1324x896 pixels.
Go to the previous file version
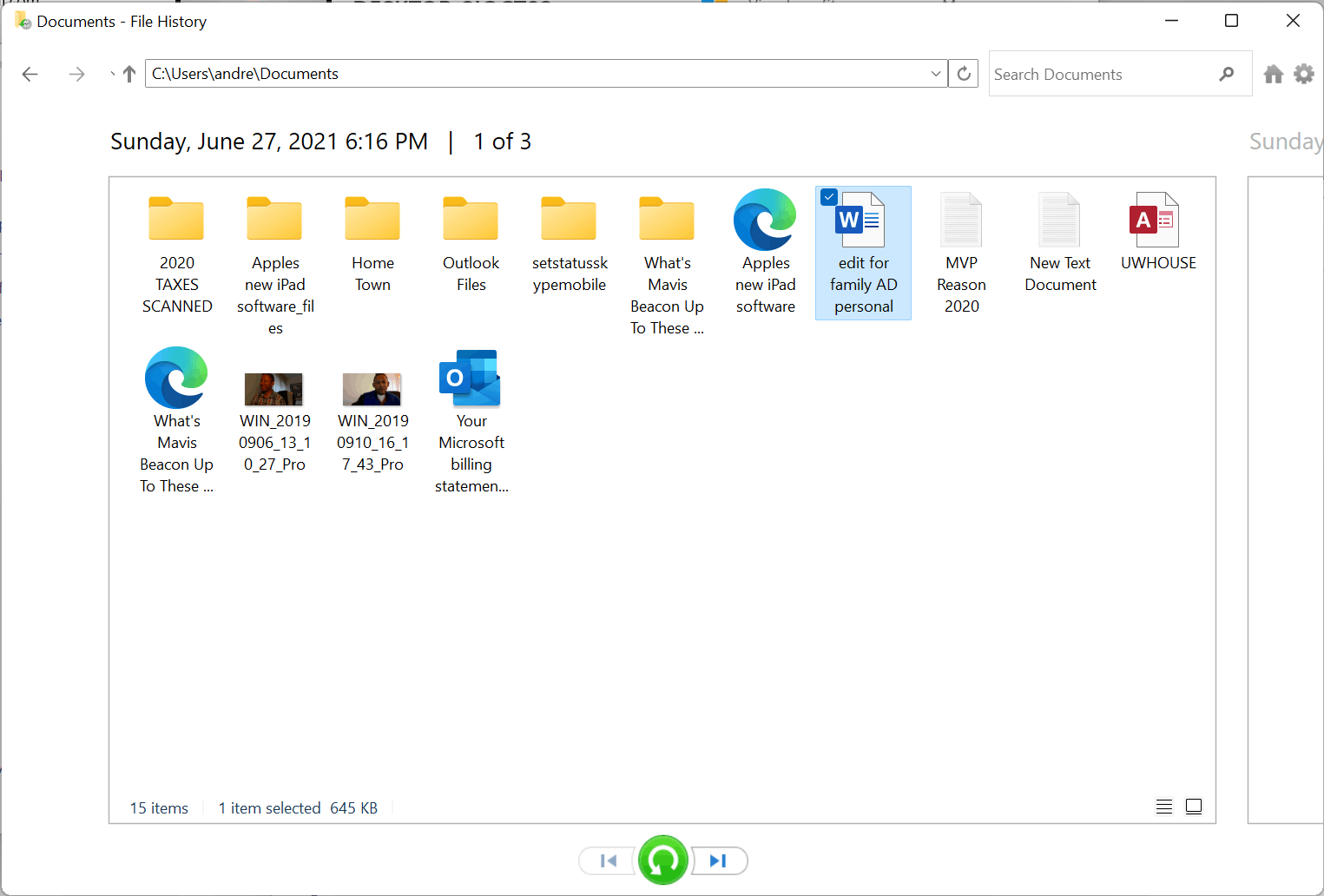607,860
